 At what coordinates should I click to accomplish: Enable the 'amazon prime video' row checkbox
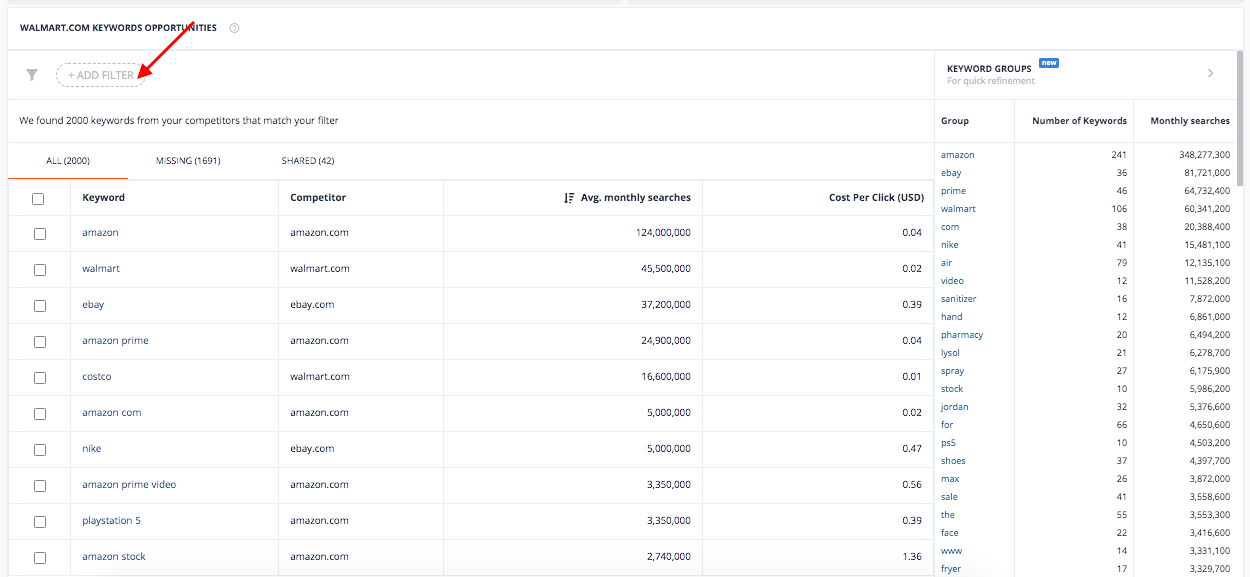point(40,486)
